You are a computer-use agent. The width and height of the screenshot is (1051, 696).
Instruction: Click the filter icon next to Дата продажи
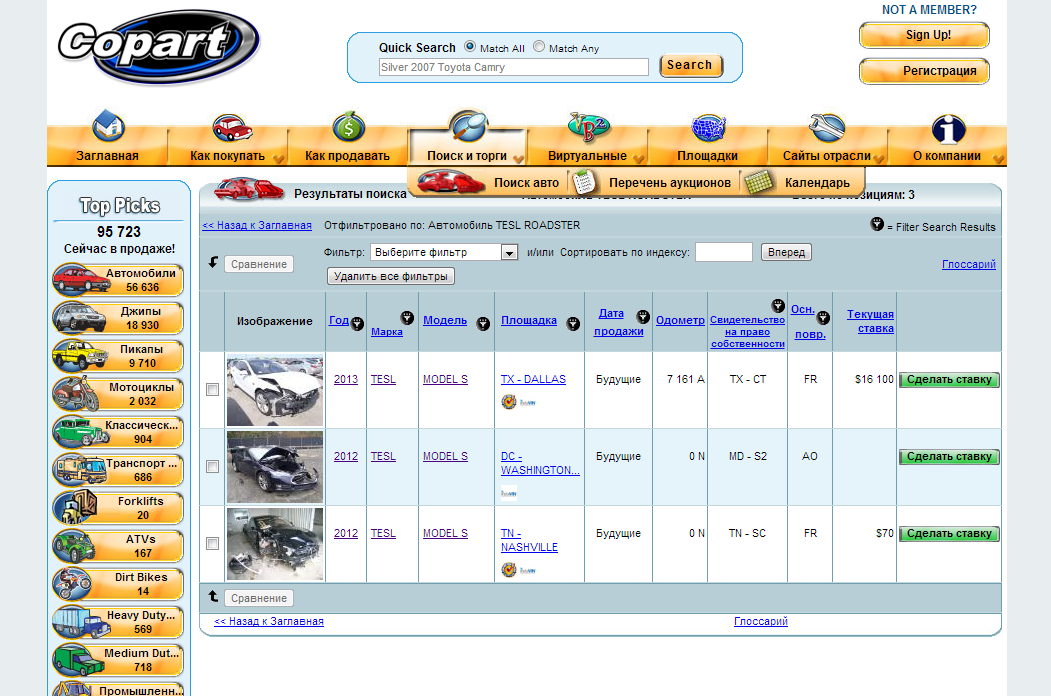click(643, 316)
